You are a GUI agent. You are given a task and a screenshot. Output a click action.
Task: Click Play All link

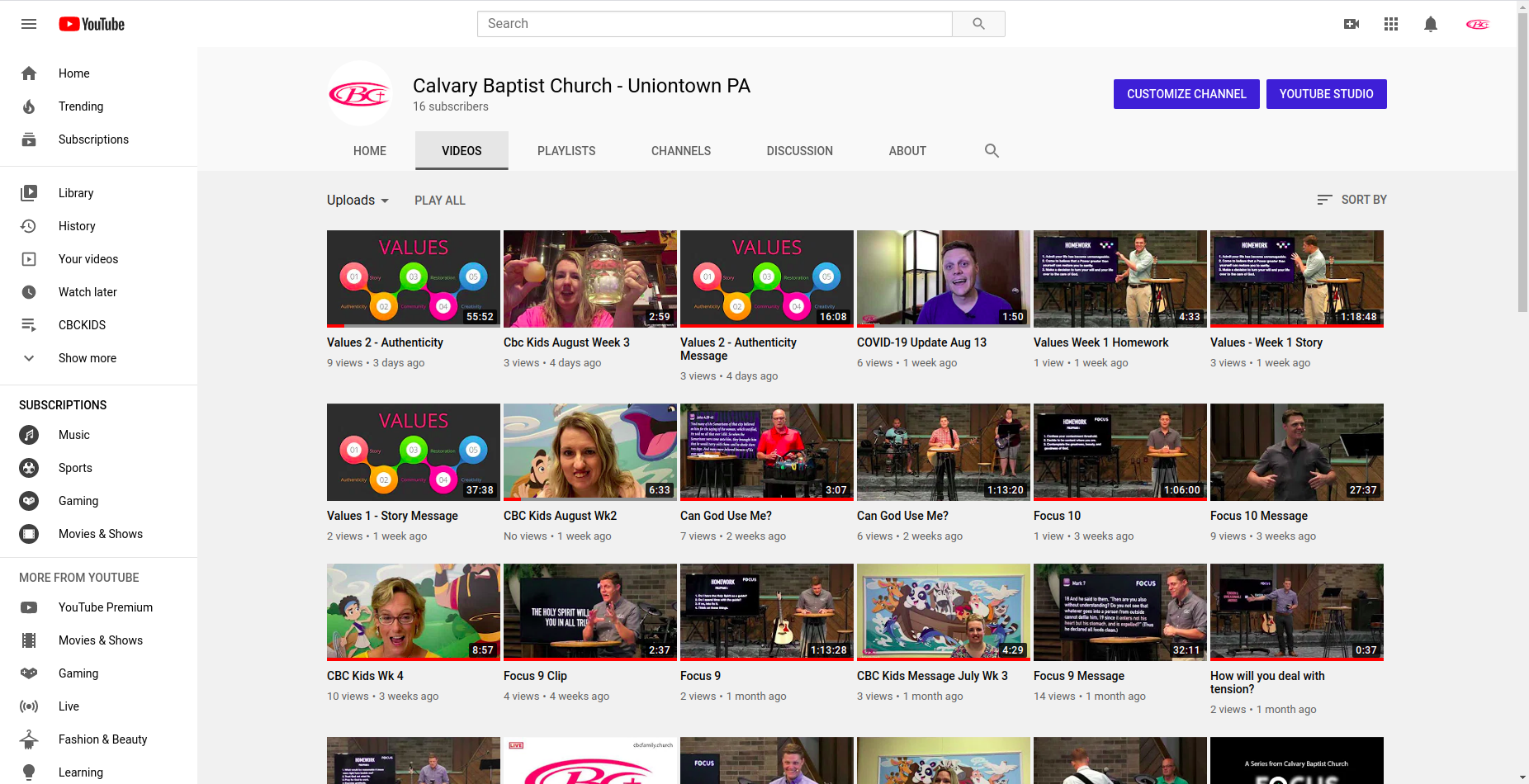[440, 201]
